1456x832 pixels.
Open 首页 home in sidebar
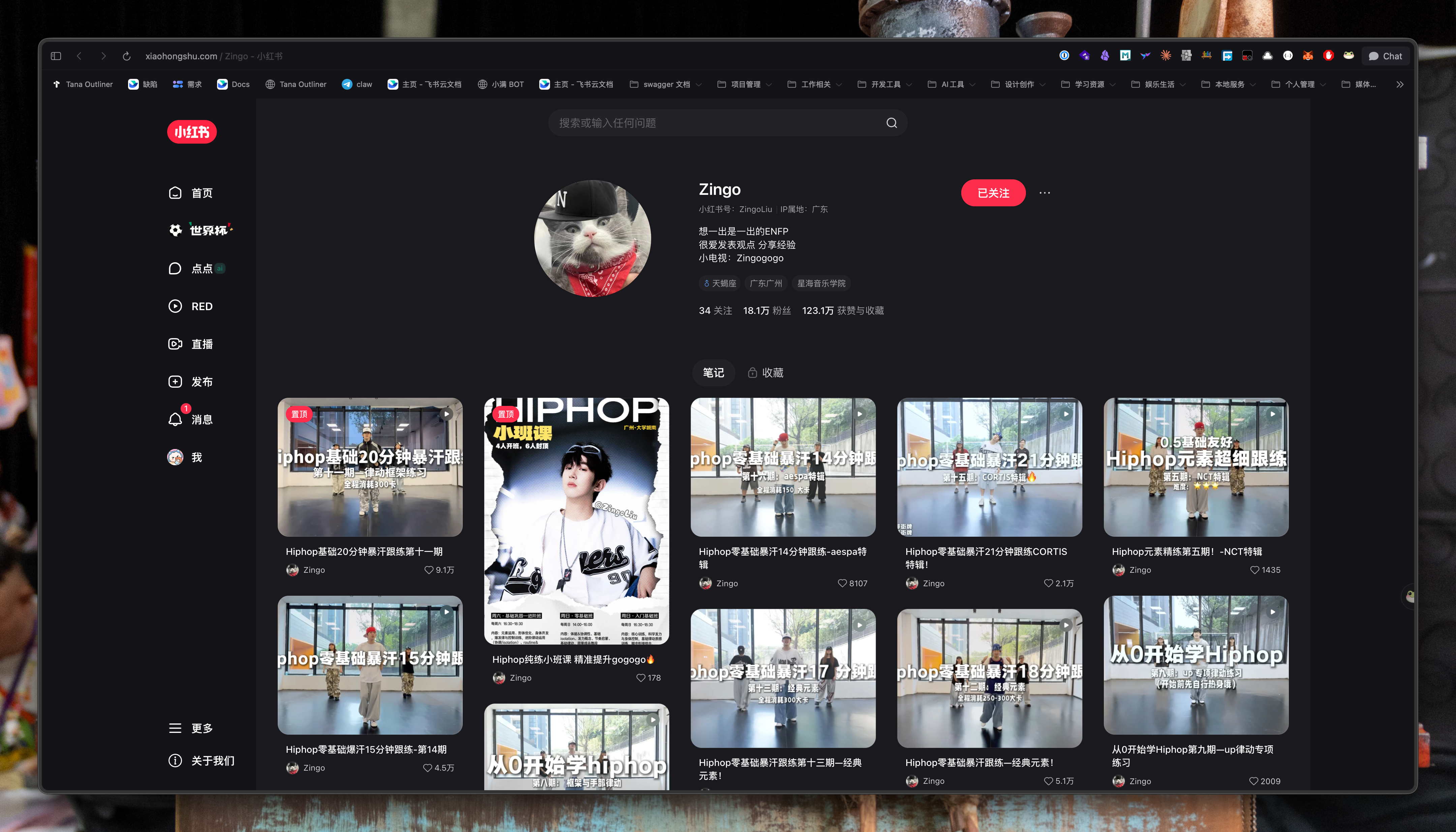point(191,193)
